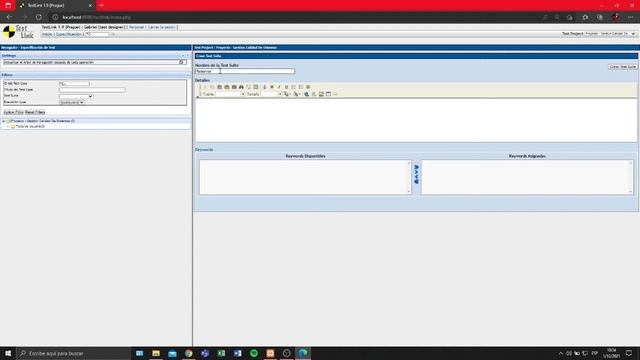The image size is (640, 360).
Task: Collapse the Settings panel
Action: click(188, 56)
